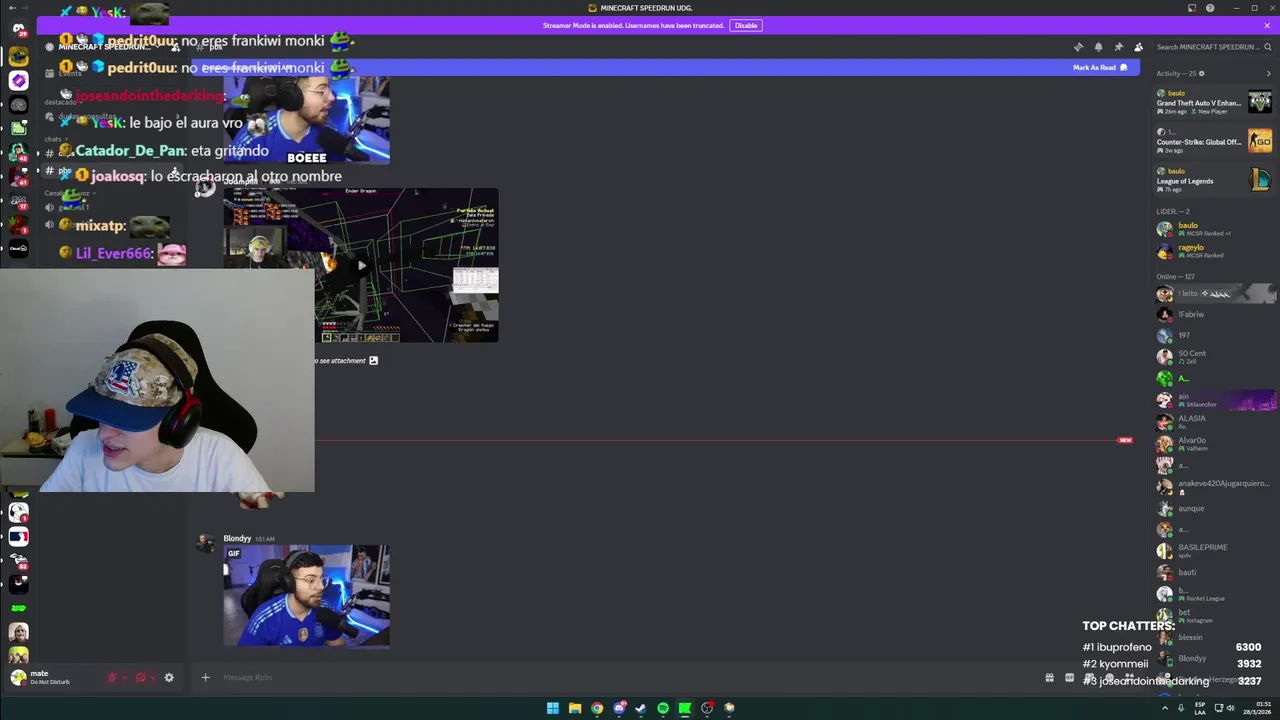
Task: Click Blondyy's username on the GIF message
Action: coord(237,539)
